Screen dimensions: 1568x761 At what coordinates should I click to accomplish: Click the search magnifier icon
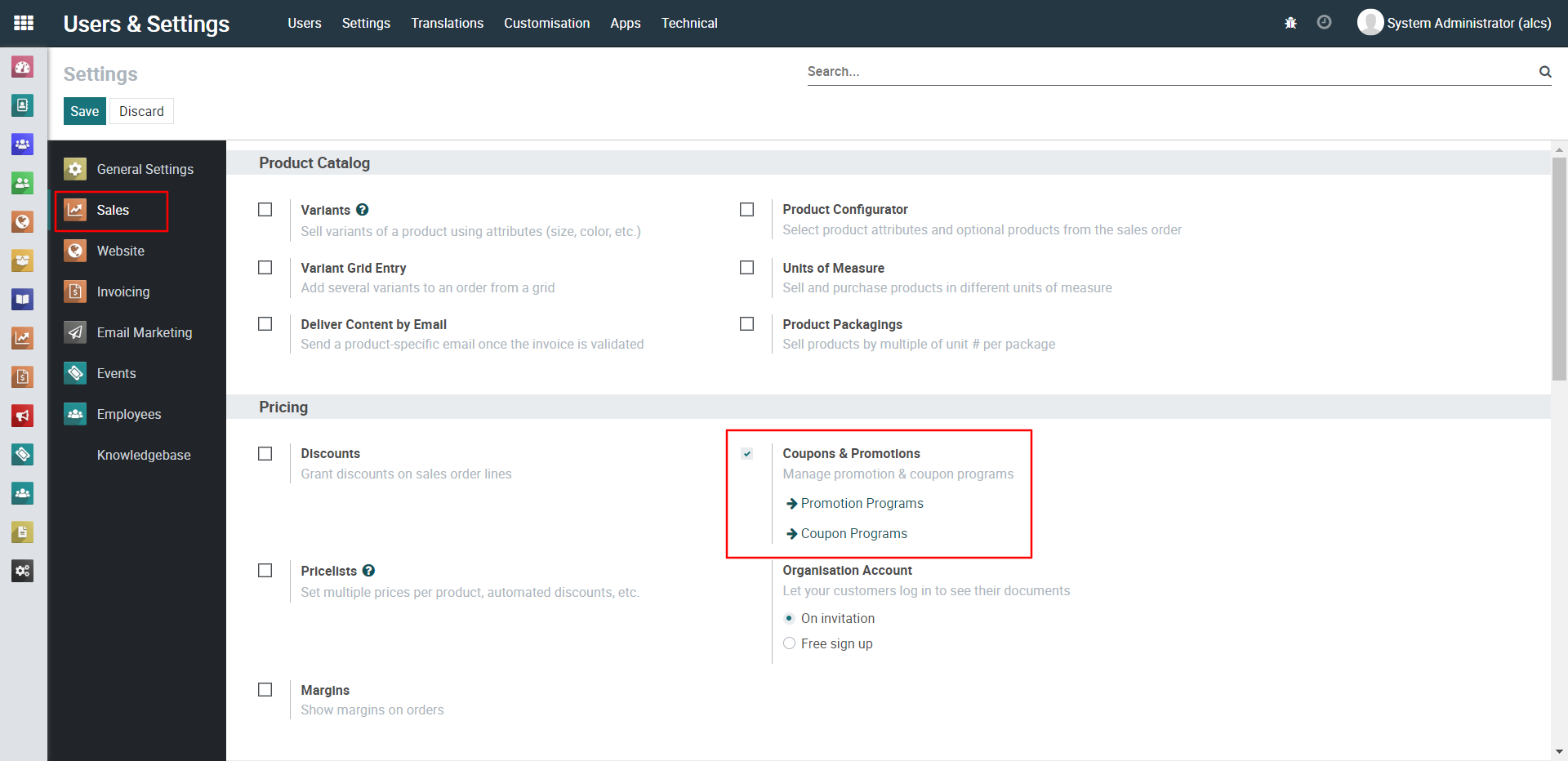[1544, 72]
